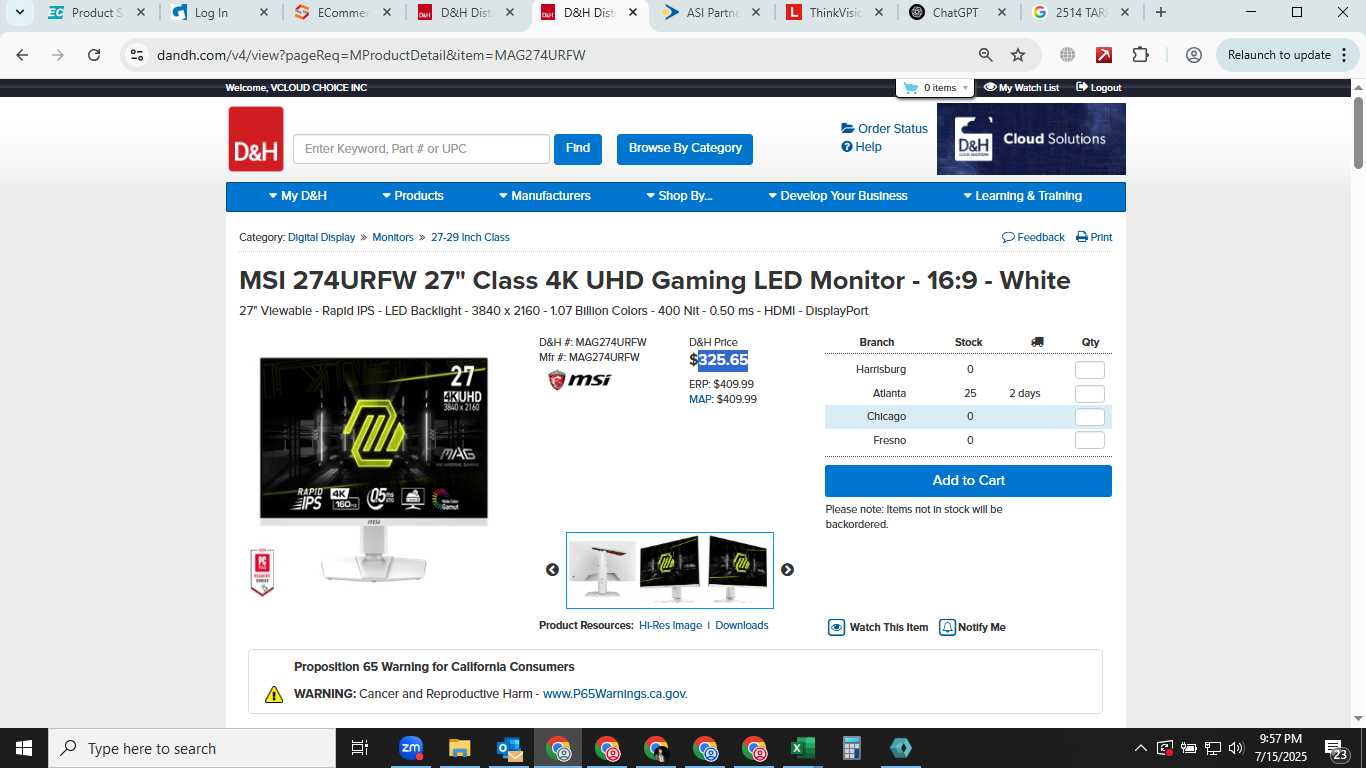Click Watch This Item eye icon

(837, 628)
